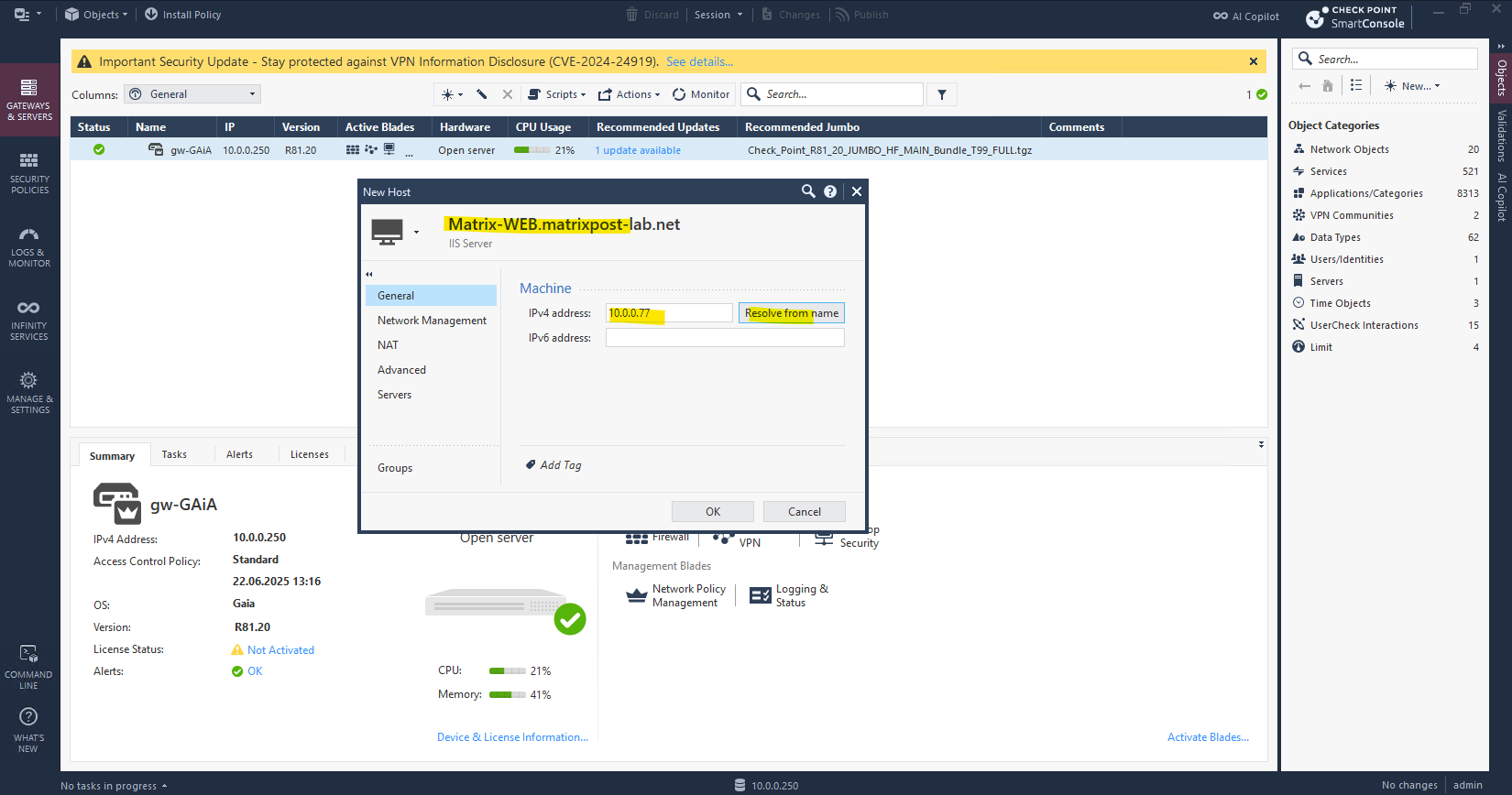Image resolution: width=1512 pixels, height=795 pixels.
Task: Open the Validations side tab
Action: (1501, 136)
